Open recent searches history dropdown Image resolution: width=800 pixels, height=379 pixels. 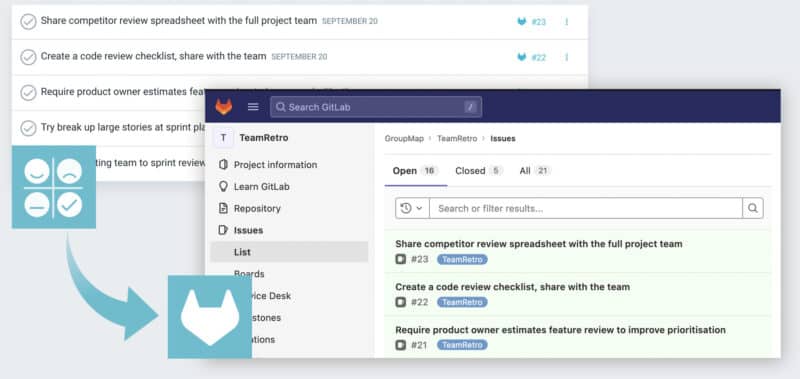(x=412, y=208)
